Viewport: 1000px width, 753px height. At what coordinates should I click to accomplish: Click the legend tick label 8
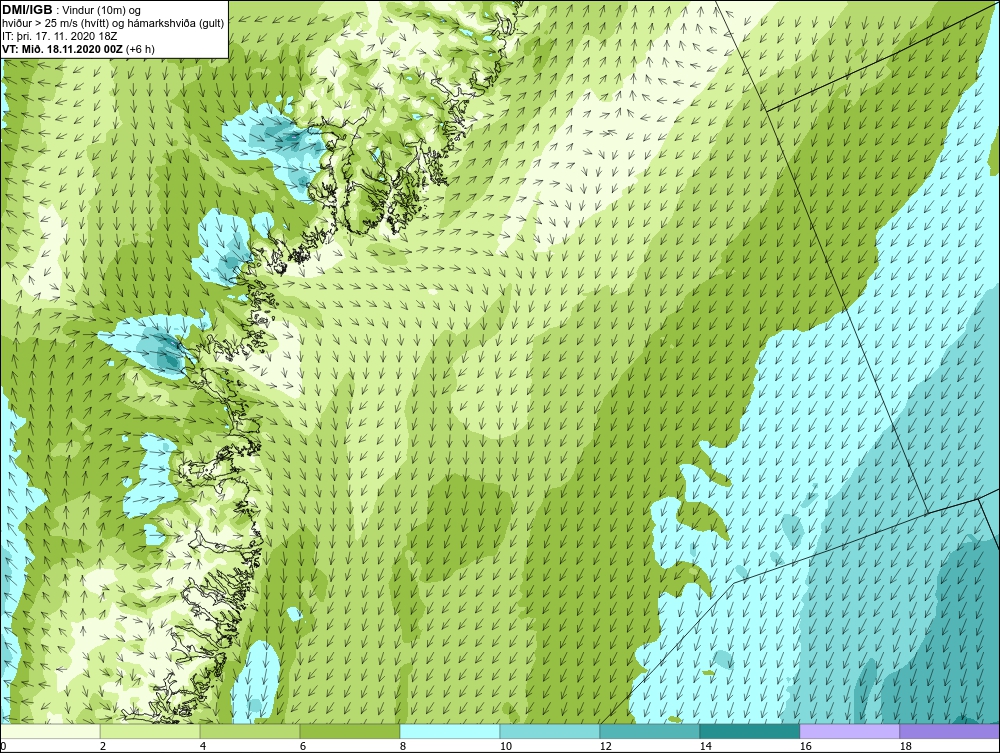(402, 747)
